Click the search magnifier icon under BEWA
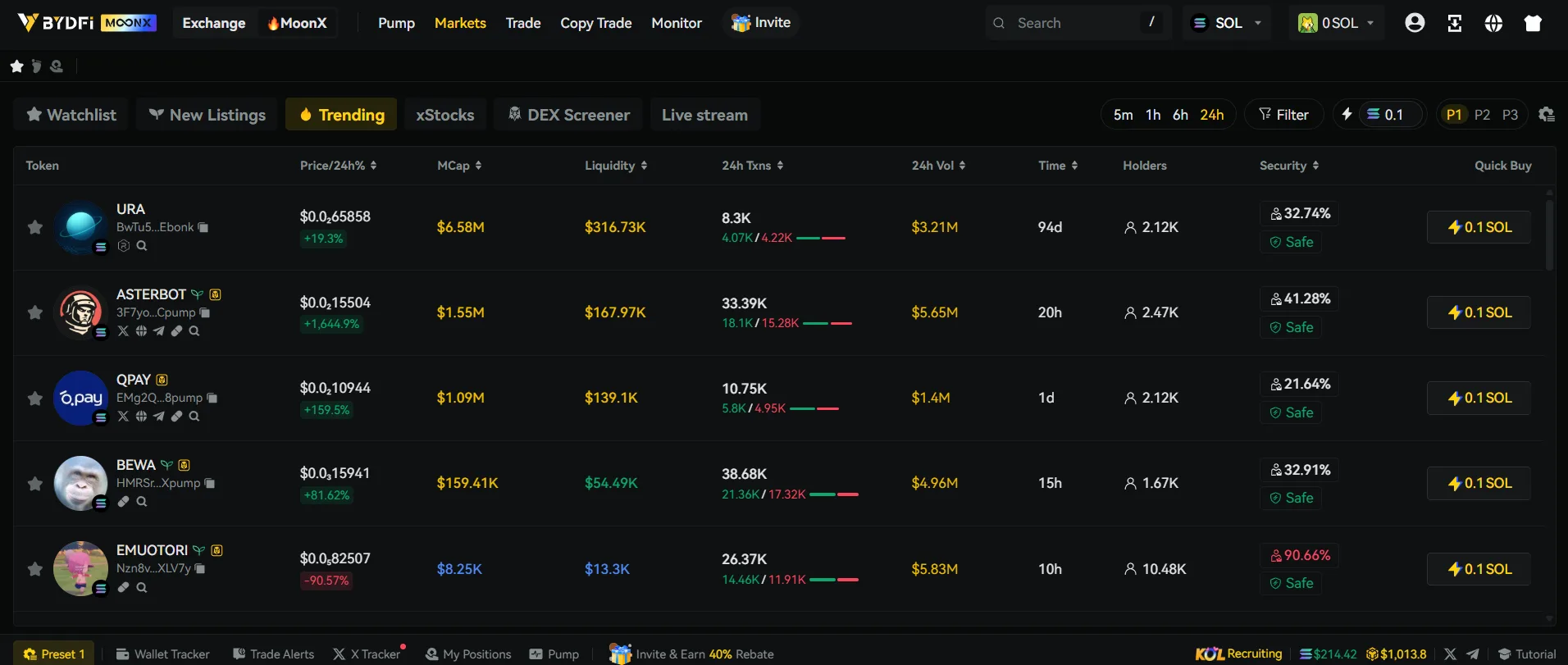Screen dimensions: 1568x665 [x=142, y=502]
